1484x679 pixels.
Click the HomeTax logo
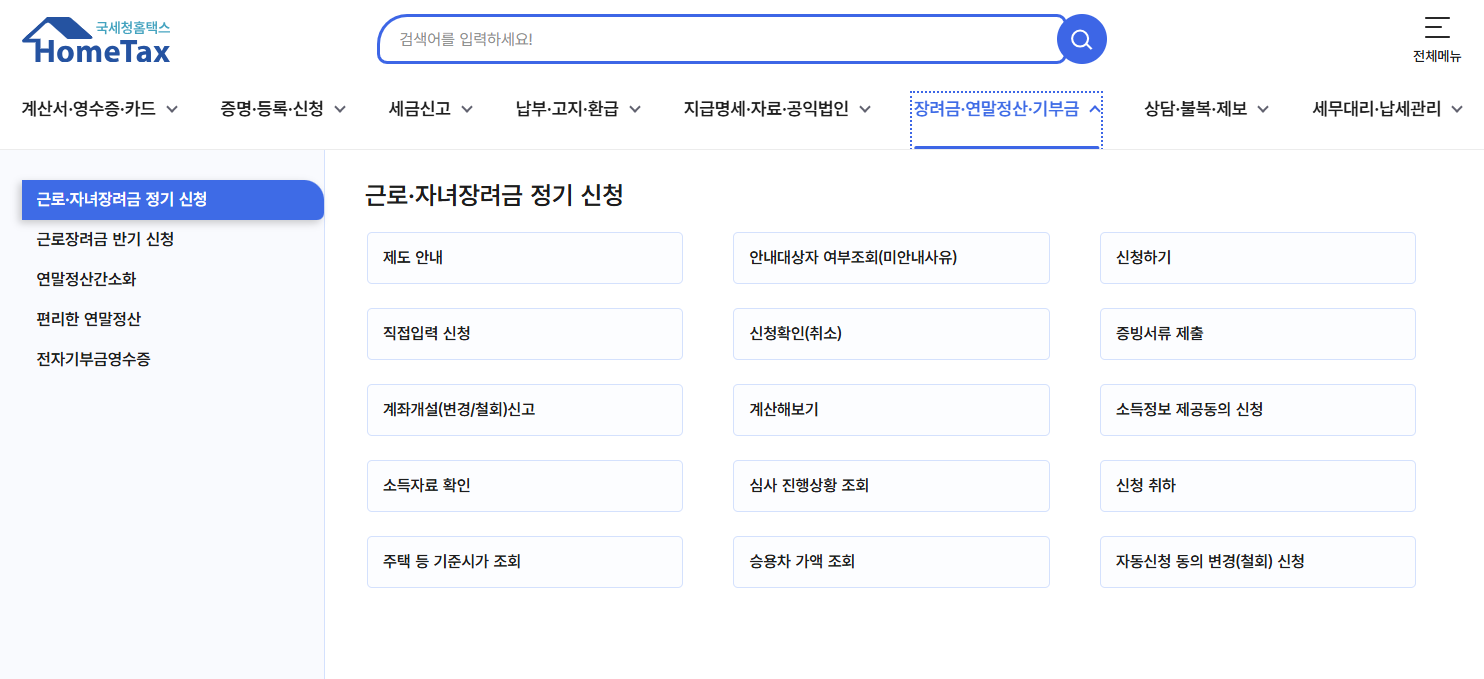pyautogui.click(x=95, y=39)
